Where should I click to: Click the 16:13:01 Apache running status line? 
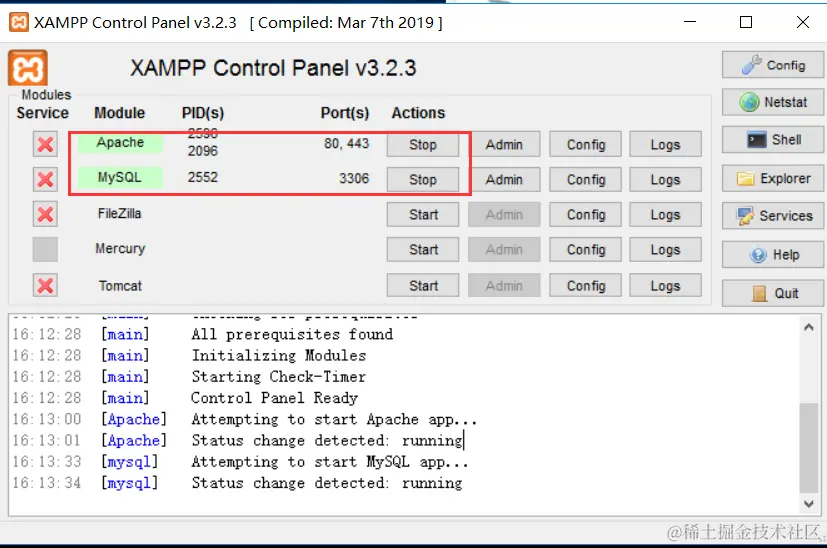[237, 440]
